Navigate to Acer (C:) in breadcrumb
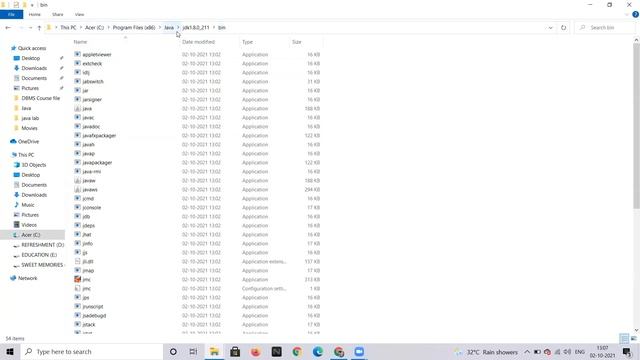 coord(94,27)
